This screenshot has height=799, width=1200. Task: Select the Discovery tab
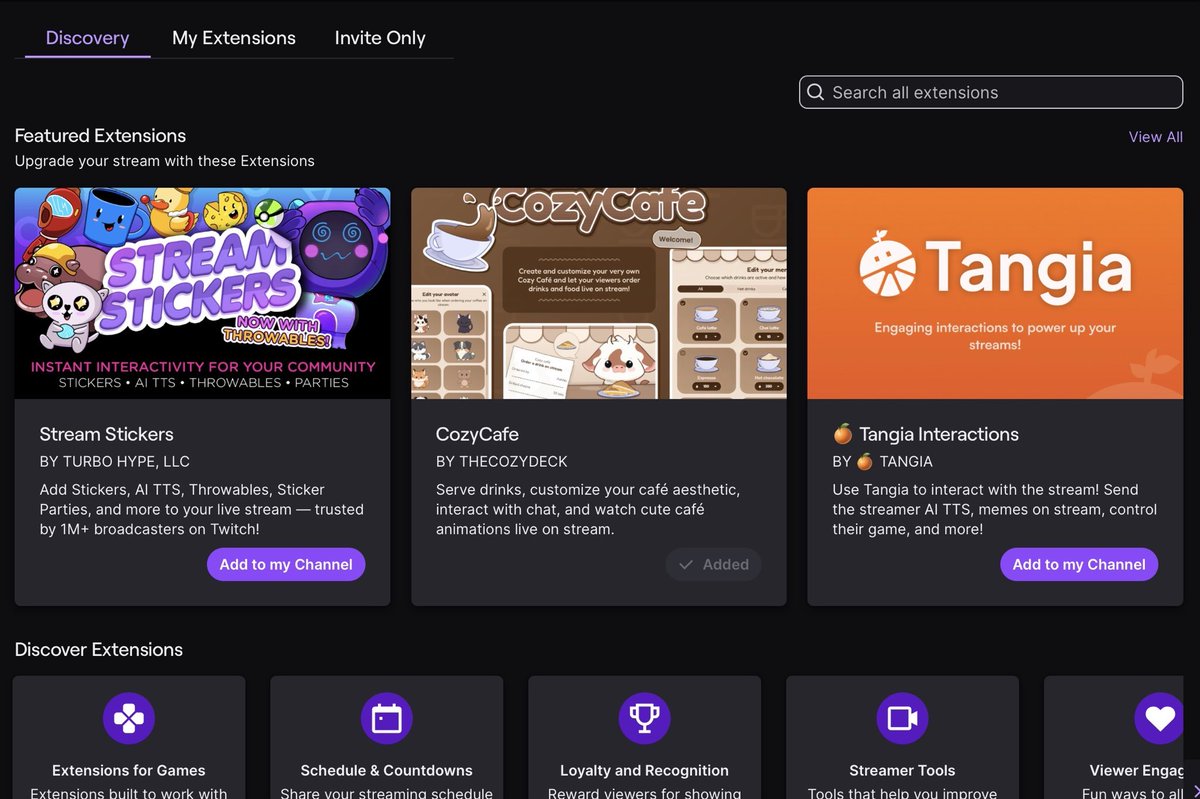point(87,37)
